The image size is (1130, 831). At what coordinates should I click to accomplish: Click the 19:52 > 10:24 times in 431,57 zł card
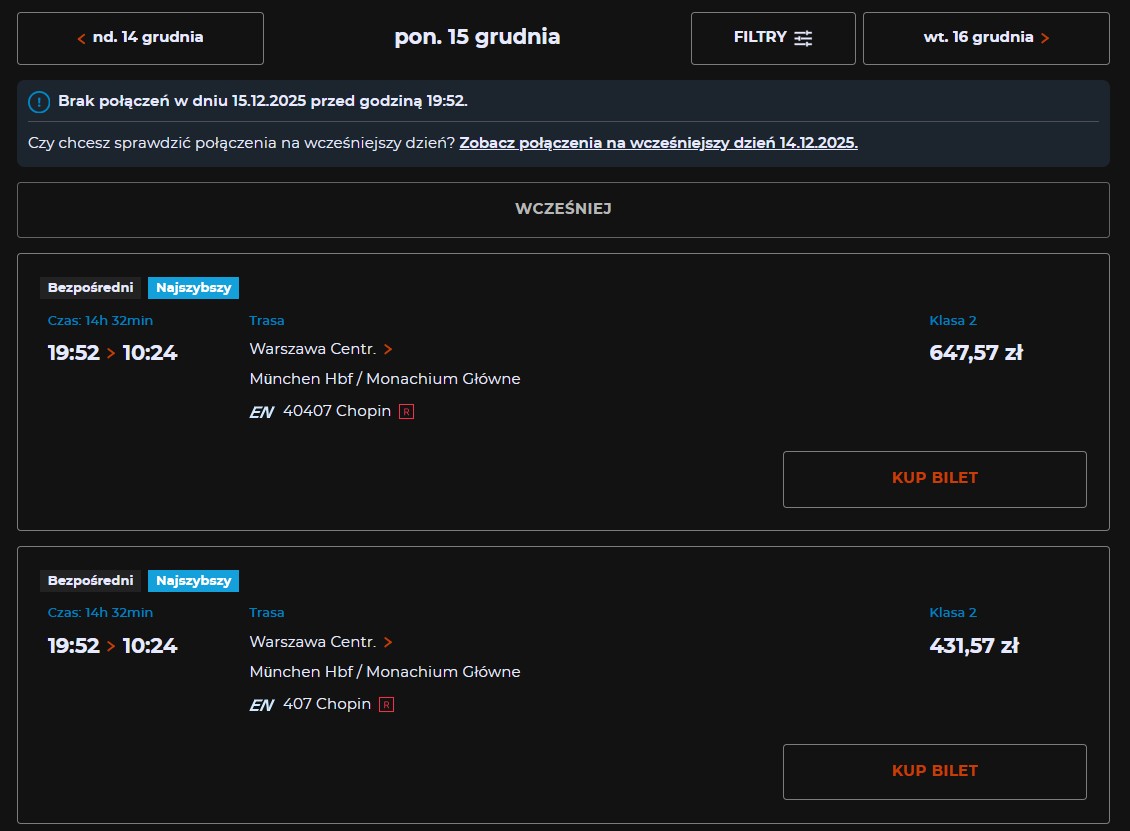pyautogui.click(x=112, y=646)
